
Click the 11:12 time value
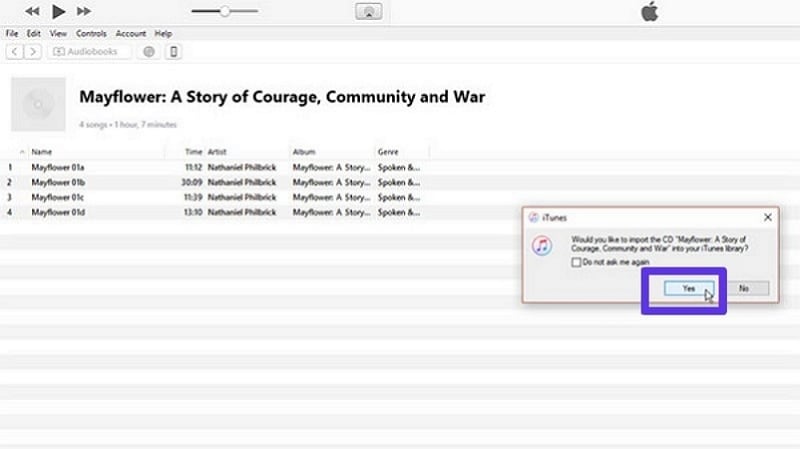193,167
